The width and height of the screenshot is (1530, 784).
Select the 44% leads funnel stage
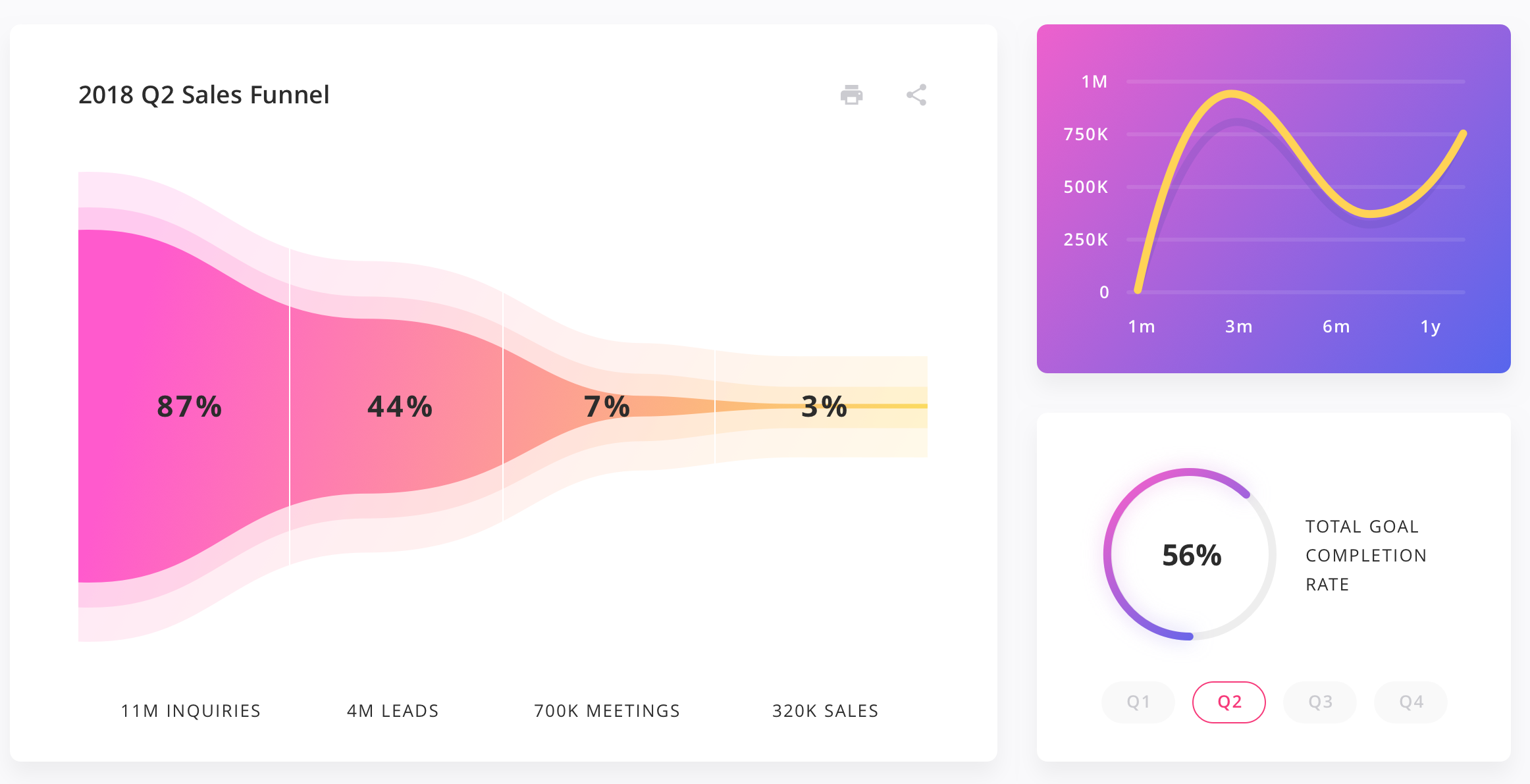point(399,407)
